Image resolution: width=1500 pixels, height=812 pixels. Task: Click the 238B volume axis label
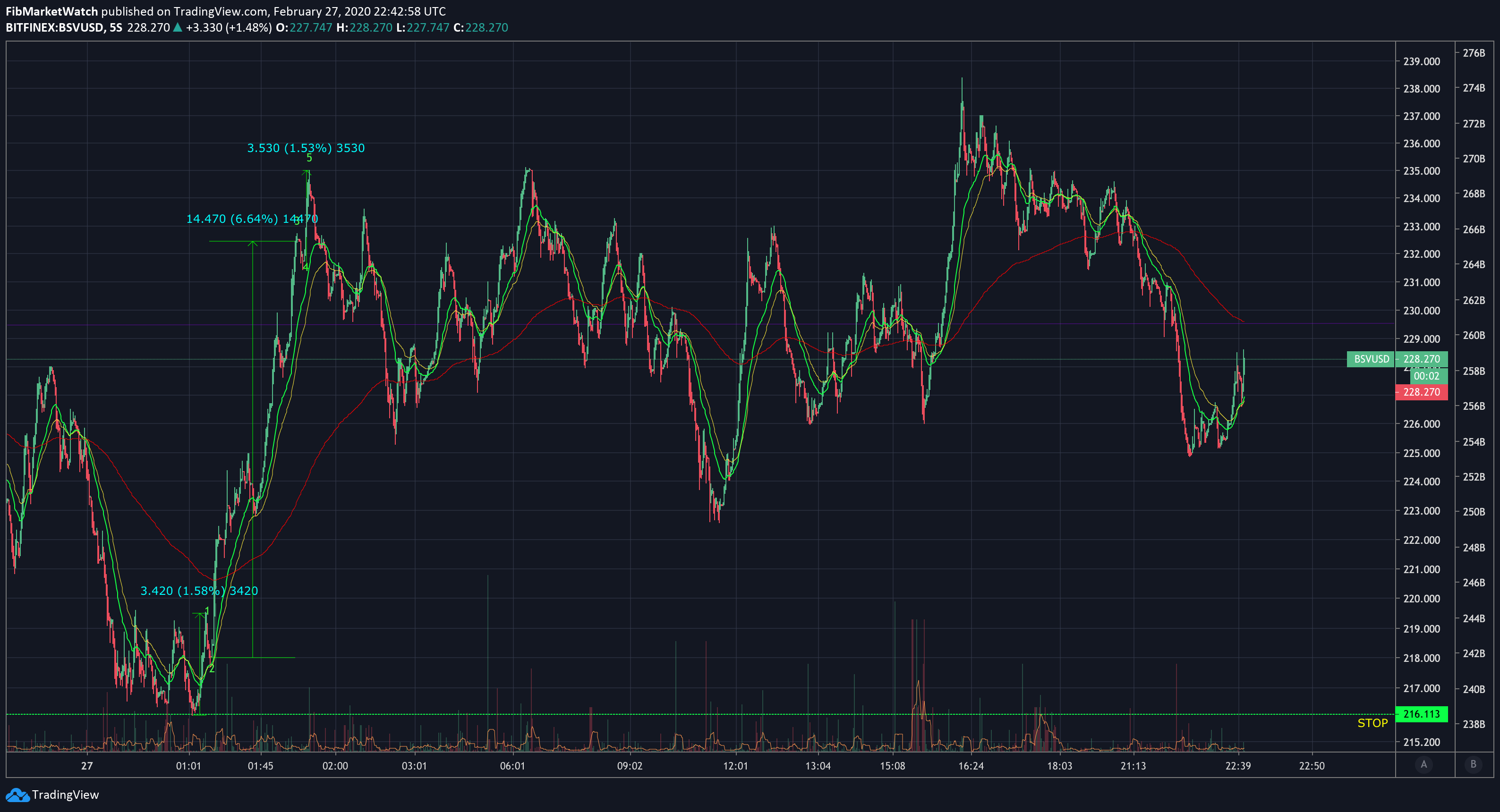(1474, 724)
